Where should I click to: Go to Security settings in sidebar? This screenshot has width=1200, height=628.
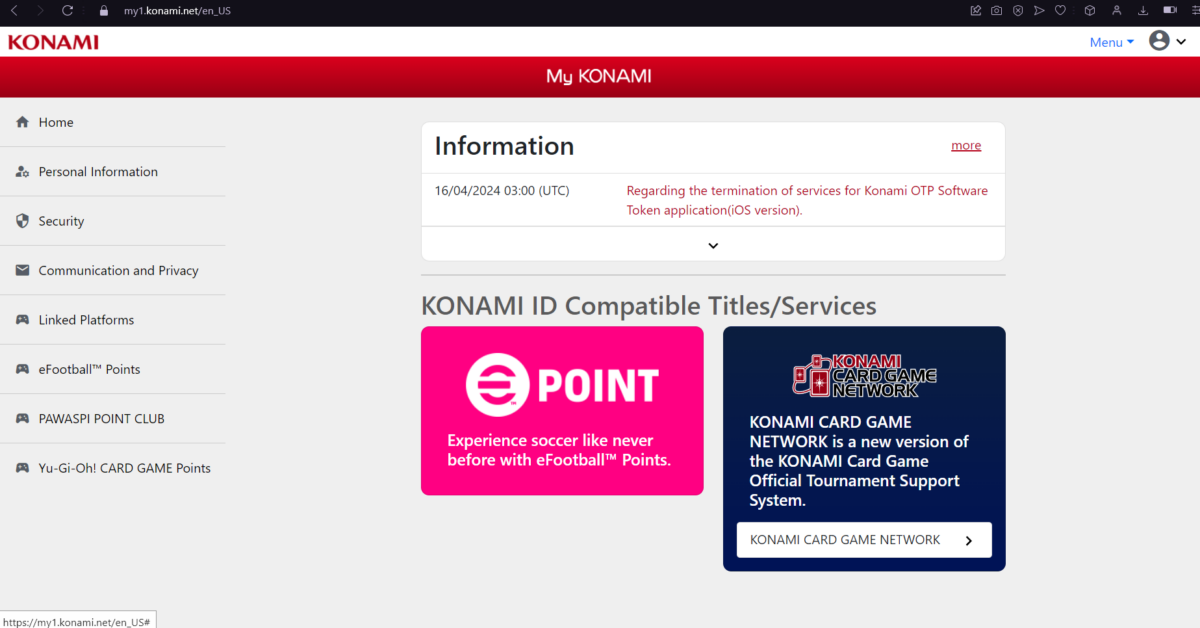point(61,221)
